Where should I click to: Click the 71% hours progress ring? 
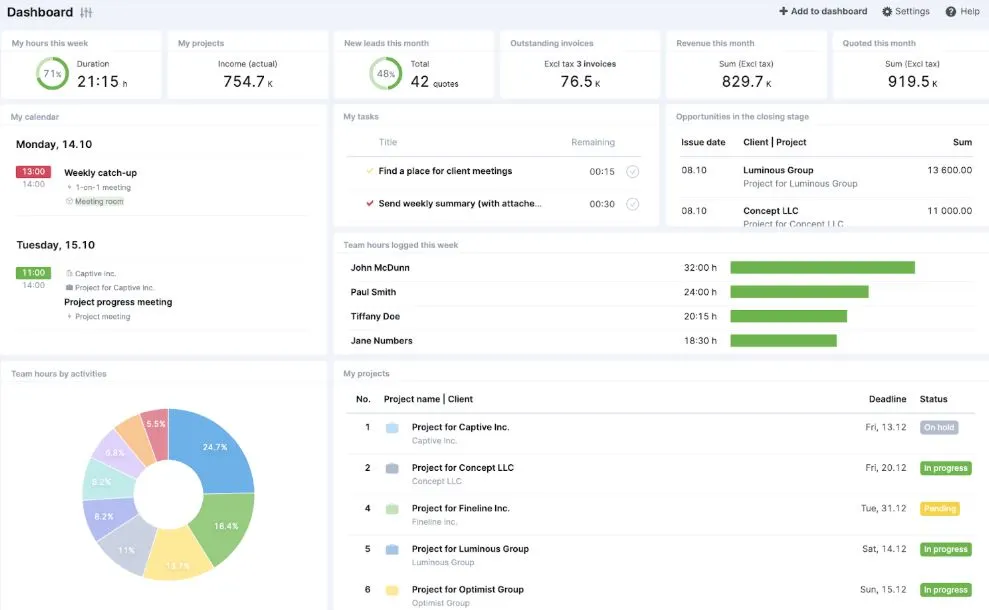tap(52, 73)
